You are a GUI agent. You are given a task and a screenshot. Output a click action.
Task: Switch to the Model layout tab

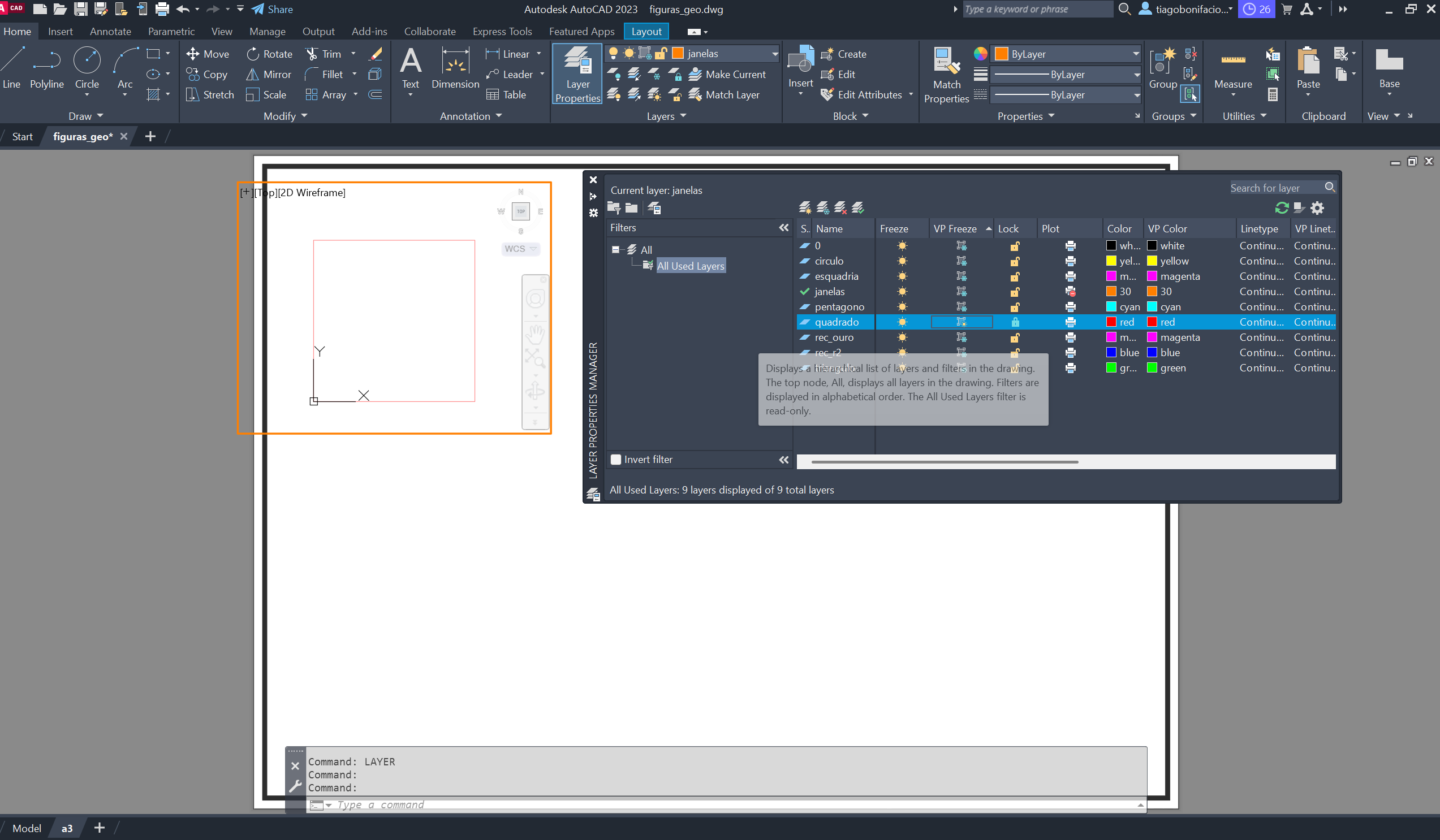click(26, 828)
